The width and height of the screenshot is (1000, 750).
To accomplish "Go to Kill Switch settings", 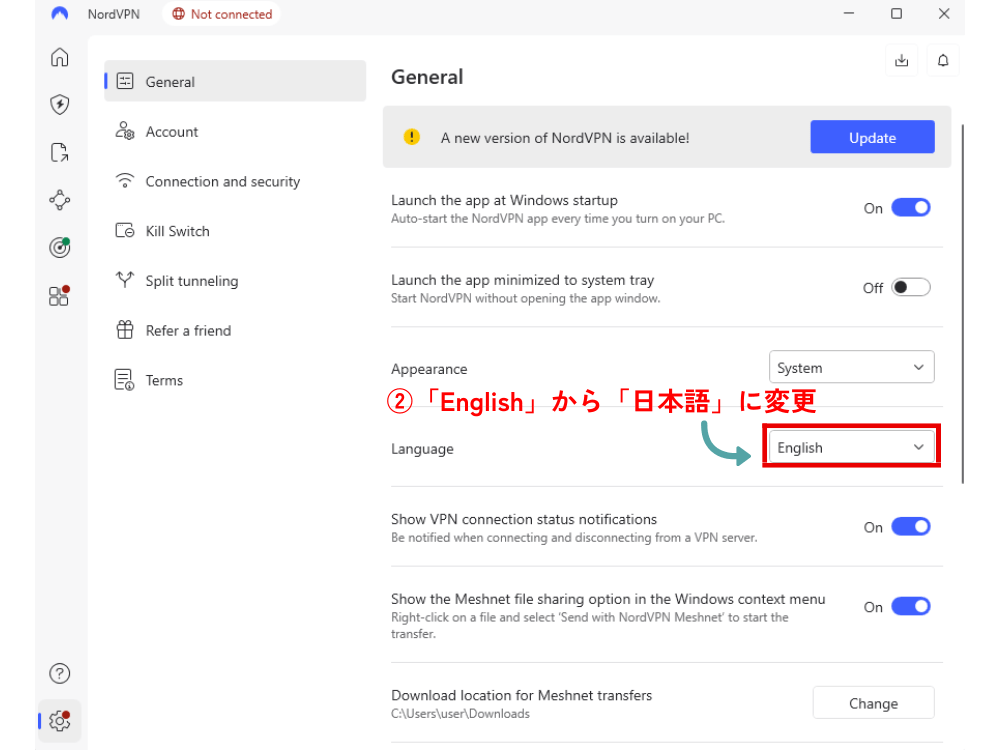I will click(177, 231).
